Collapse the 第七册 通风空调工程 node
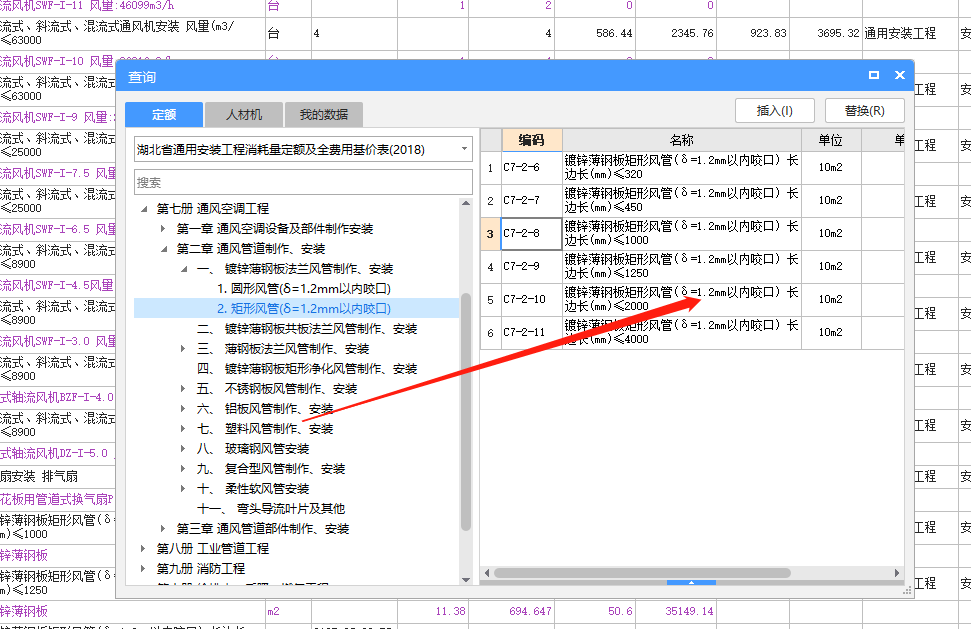 tap(144, 209)
